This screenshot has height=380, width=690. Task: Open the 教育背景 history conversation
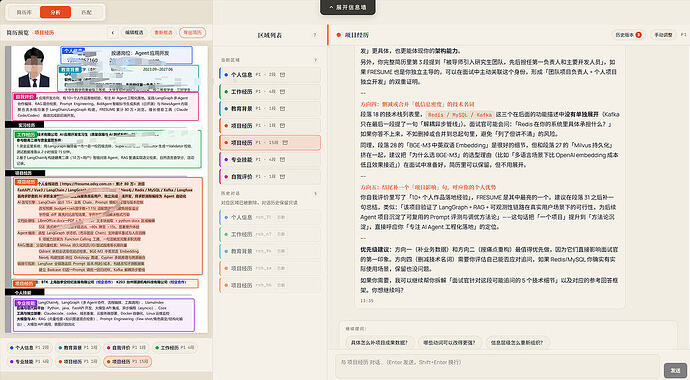(x=270, y=251)
